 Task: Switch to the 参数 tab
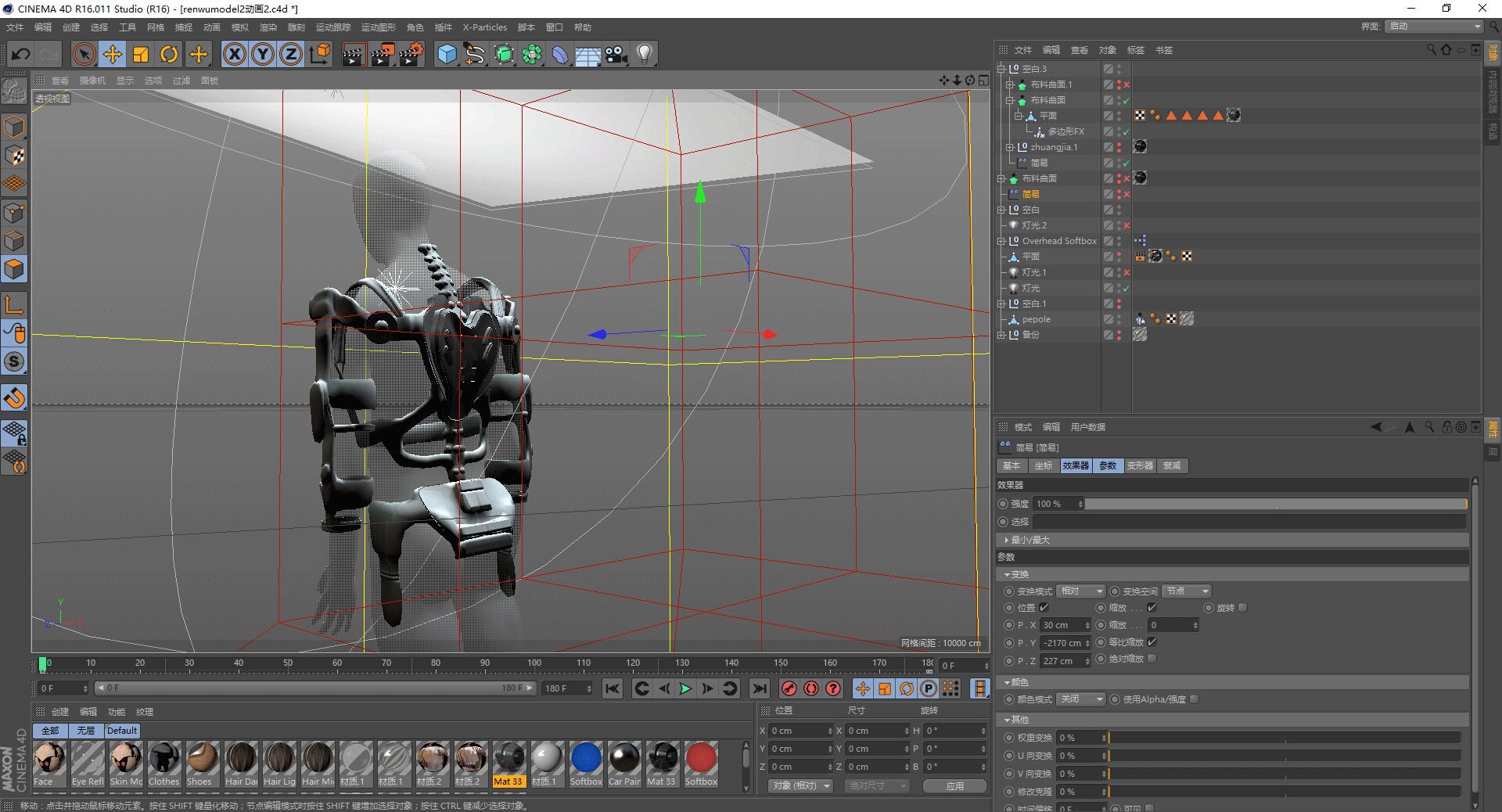1108,465
